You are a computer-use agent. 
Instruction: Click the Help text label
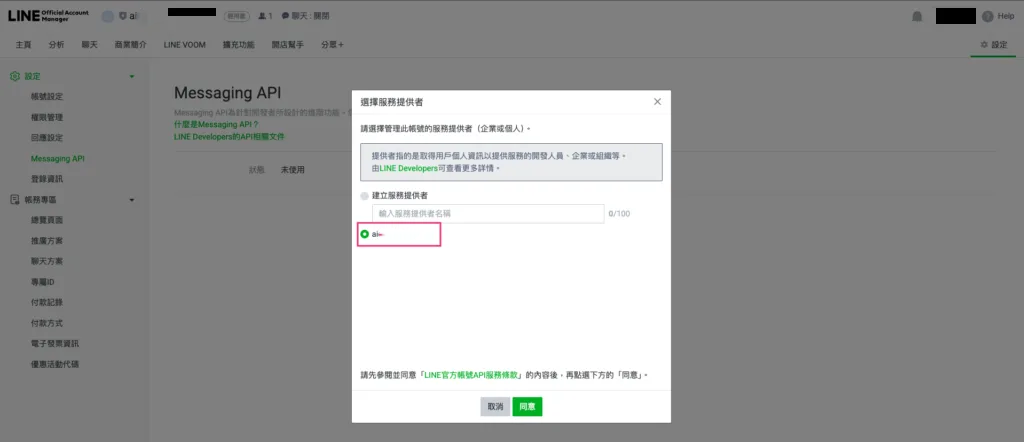click(x=1006, y=16)
